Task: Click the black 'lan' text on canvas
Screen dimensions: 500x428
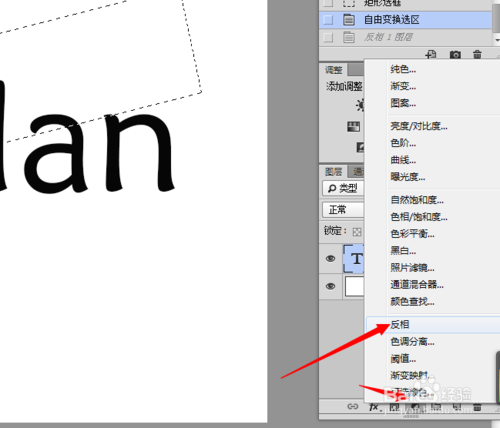Action: pyautogui.click(x=87, y=138)
